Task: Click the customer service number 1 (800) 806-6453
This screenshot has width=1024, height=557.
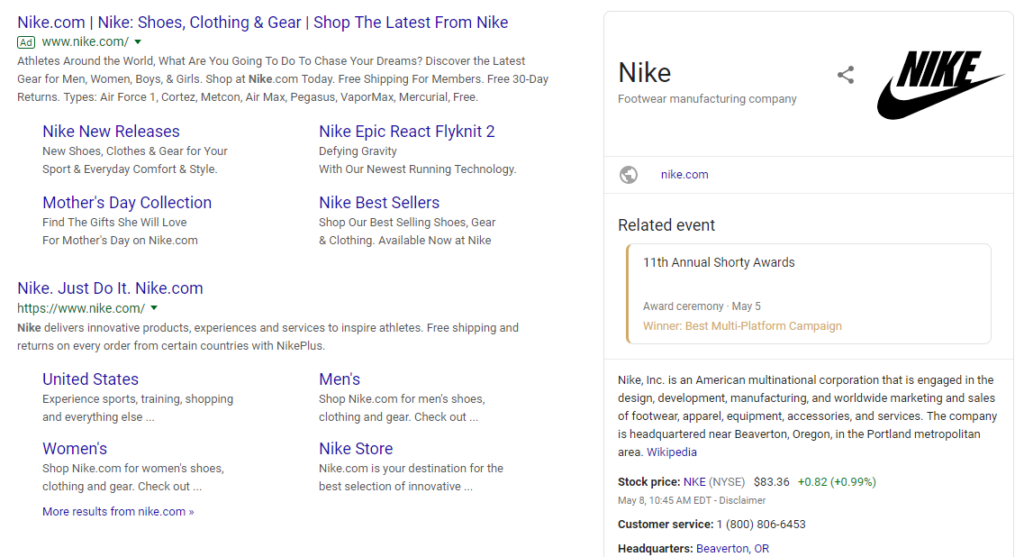Action: point(761,524)
